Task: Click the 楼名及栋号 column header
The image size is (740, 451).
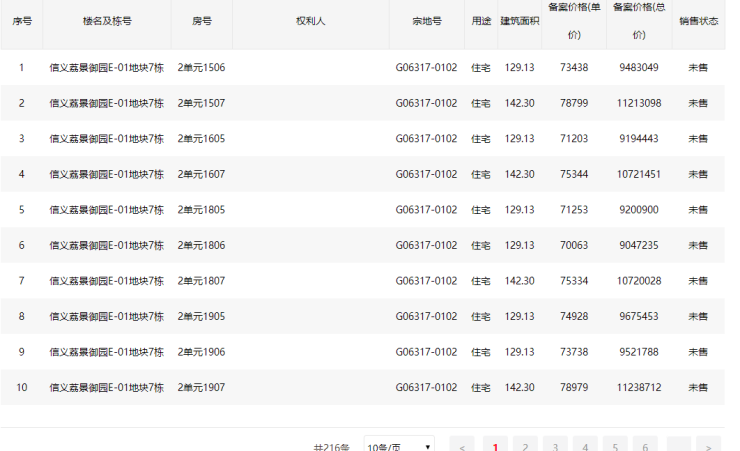Action: tap(106, 21)
